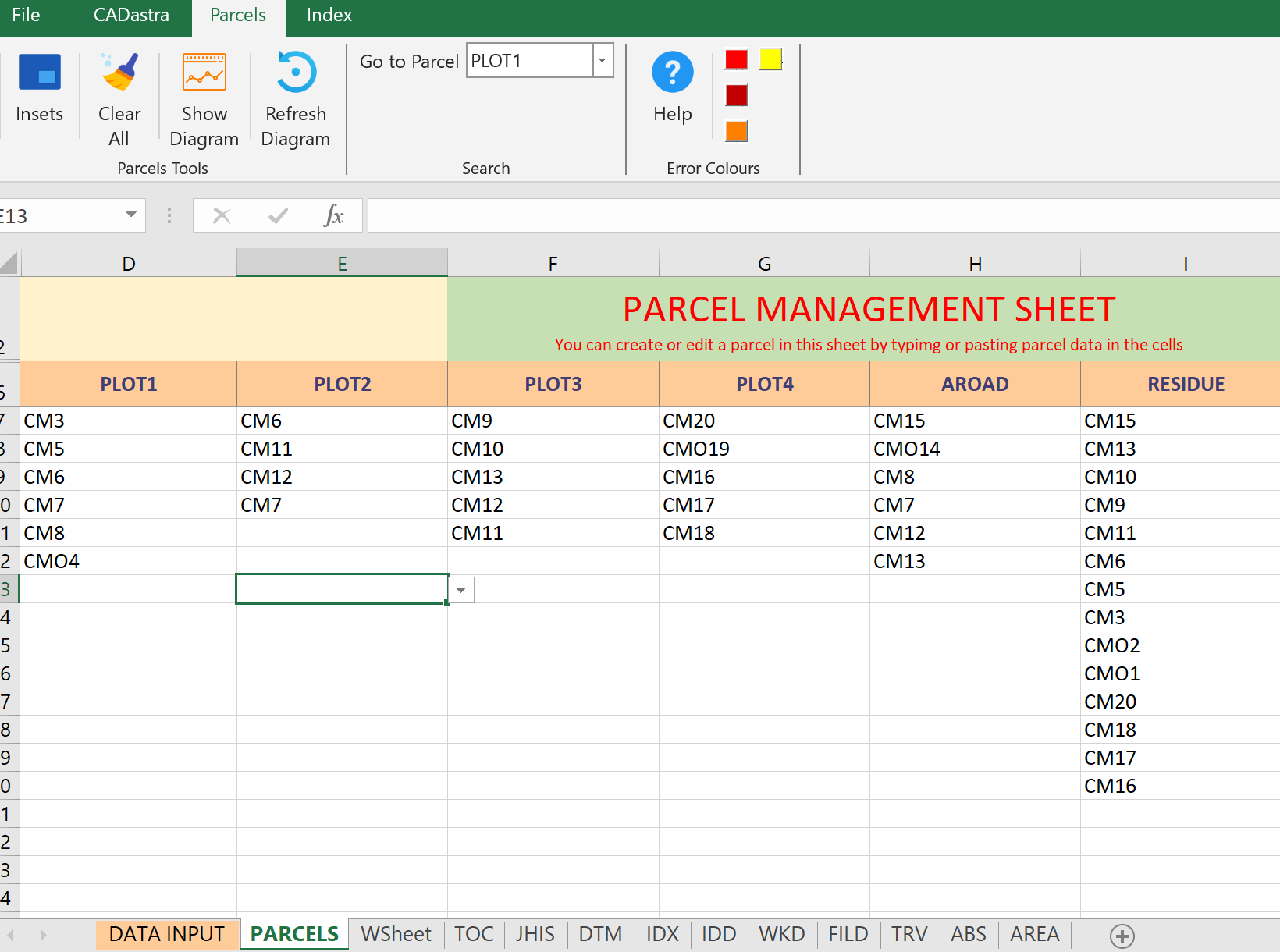This screenshot has width=1280, height=952.
Task: Open the Name Box dropdown arrow
Action: (131, 215)
